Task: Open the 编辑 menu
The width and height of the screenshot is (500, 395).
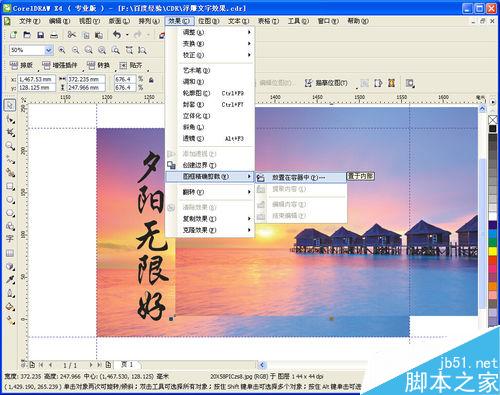Action: pos(59,21)
